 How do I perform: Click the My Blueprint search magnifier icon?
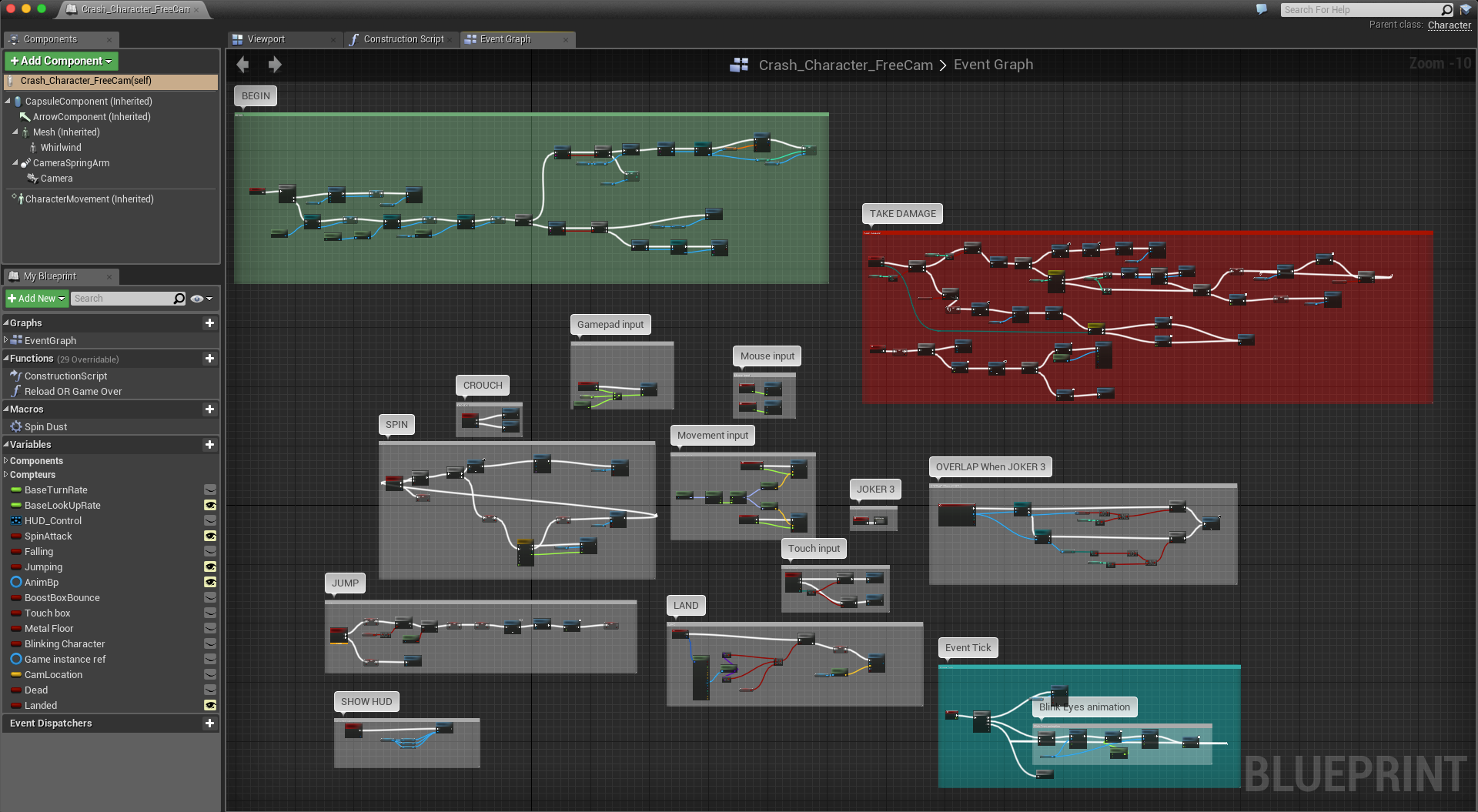(x=179, y=299)
